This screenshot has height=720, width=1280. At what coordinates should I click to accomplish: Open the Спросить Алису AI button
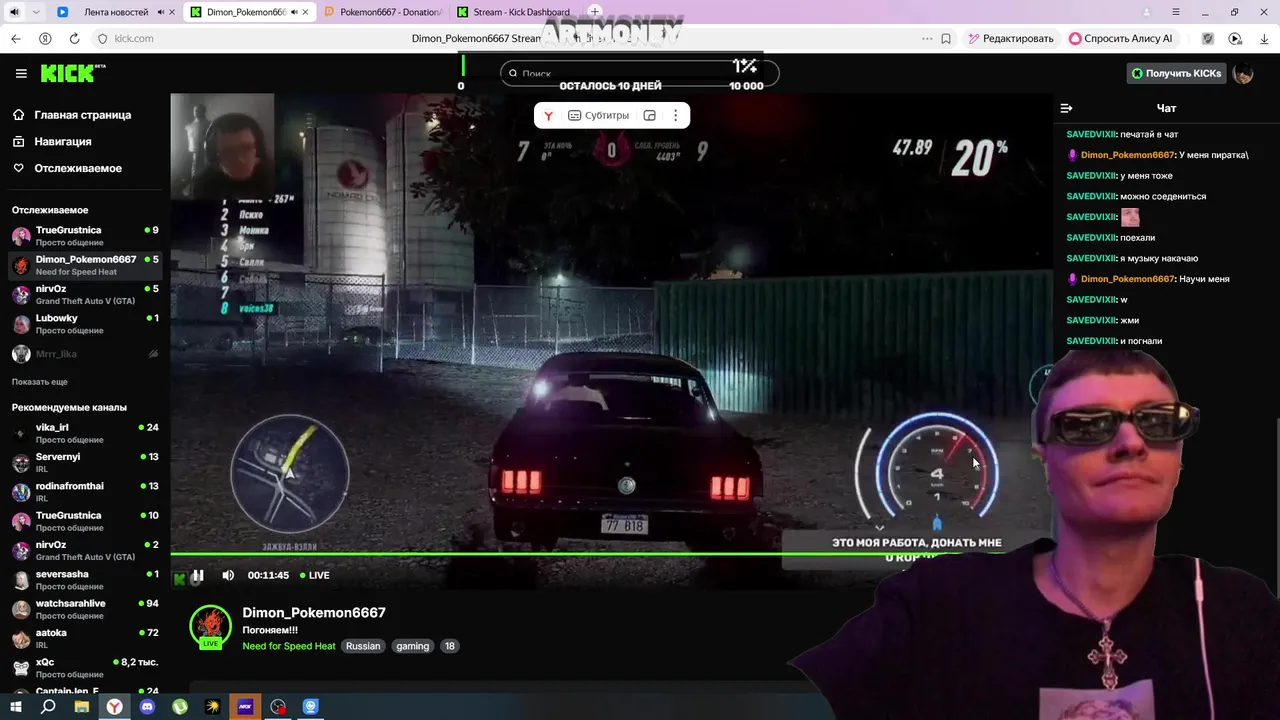tap(1121, 38)
